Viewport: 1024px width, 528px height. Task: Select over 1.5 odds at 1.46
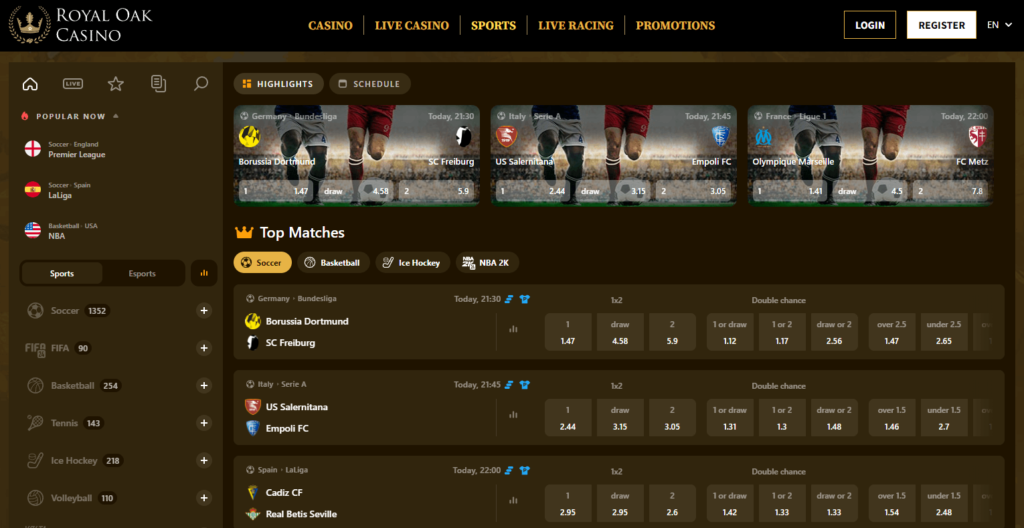pos(892,418)
